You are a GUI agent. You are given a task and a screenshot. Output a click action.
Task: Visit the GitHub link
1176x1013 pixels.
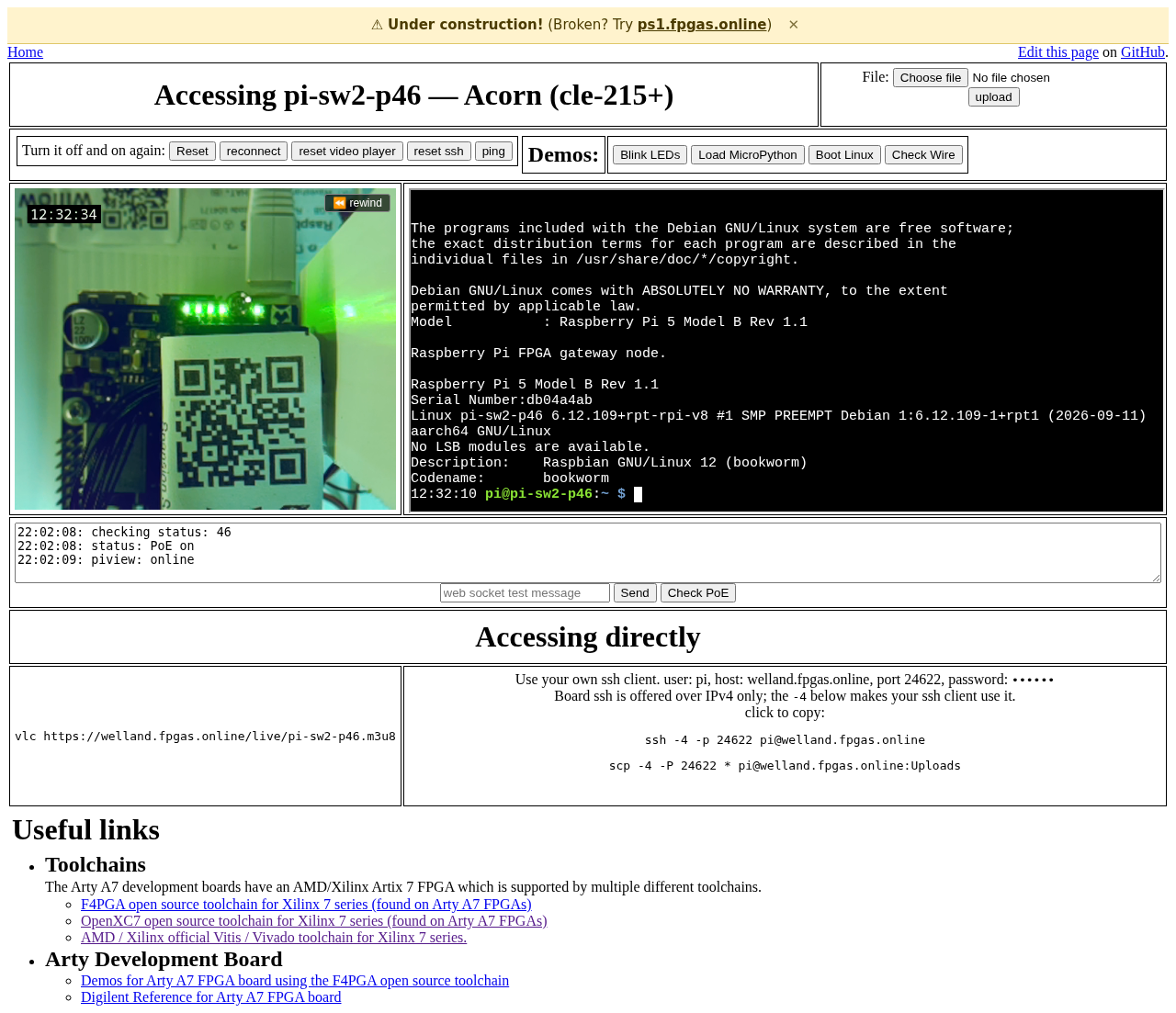click(x=1143, y=52)
